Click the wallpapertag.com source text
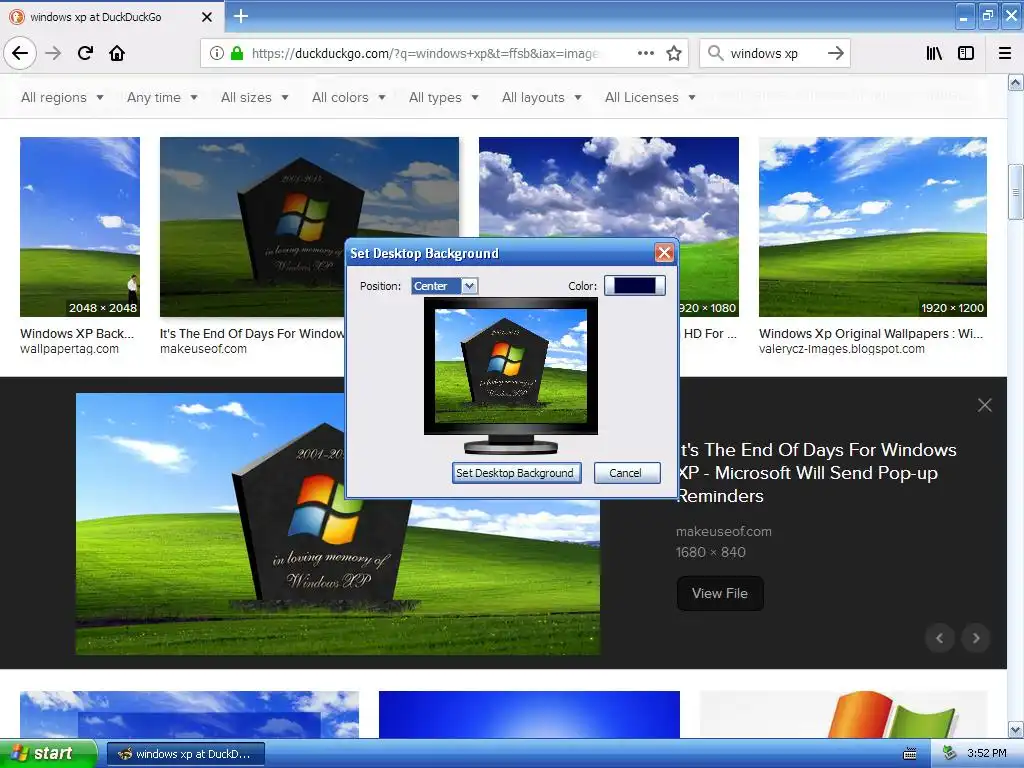Image resolution: width=1024 pixels, height=768 pixels. tap(69, 349)
